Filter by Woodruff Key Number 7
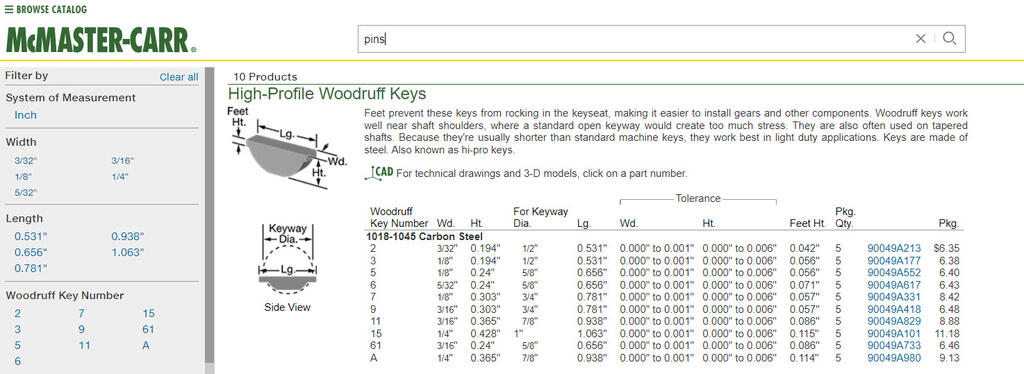Viewport: 1024px width, 374px height. point(82,314)
